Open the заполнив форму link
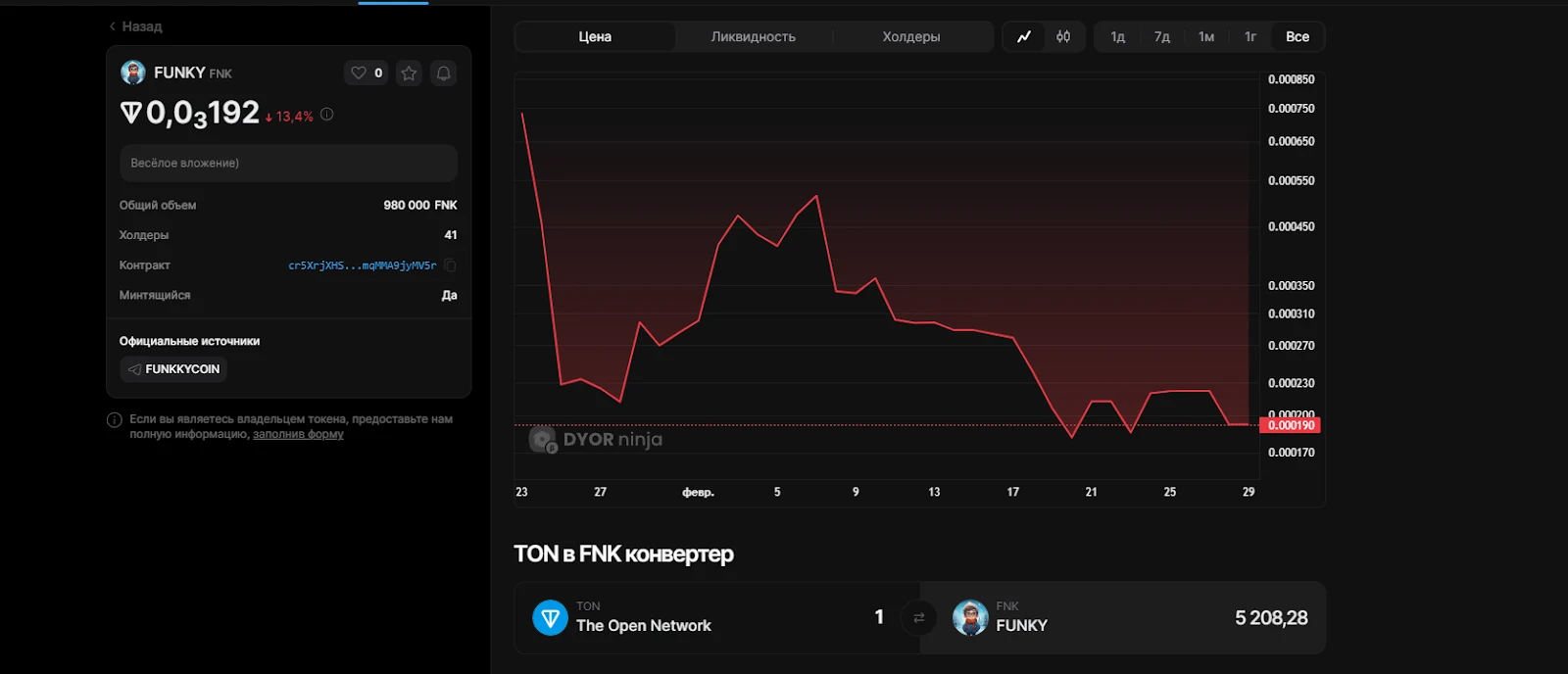 (298, 434)
